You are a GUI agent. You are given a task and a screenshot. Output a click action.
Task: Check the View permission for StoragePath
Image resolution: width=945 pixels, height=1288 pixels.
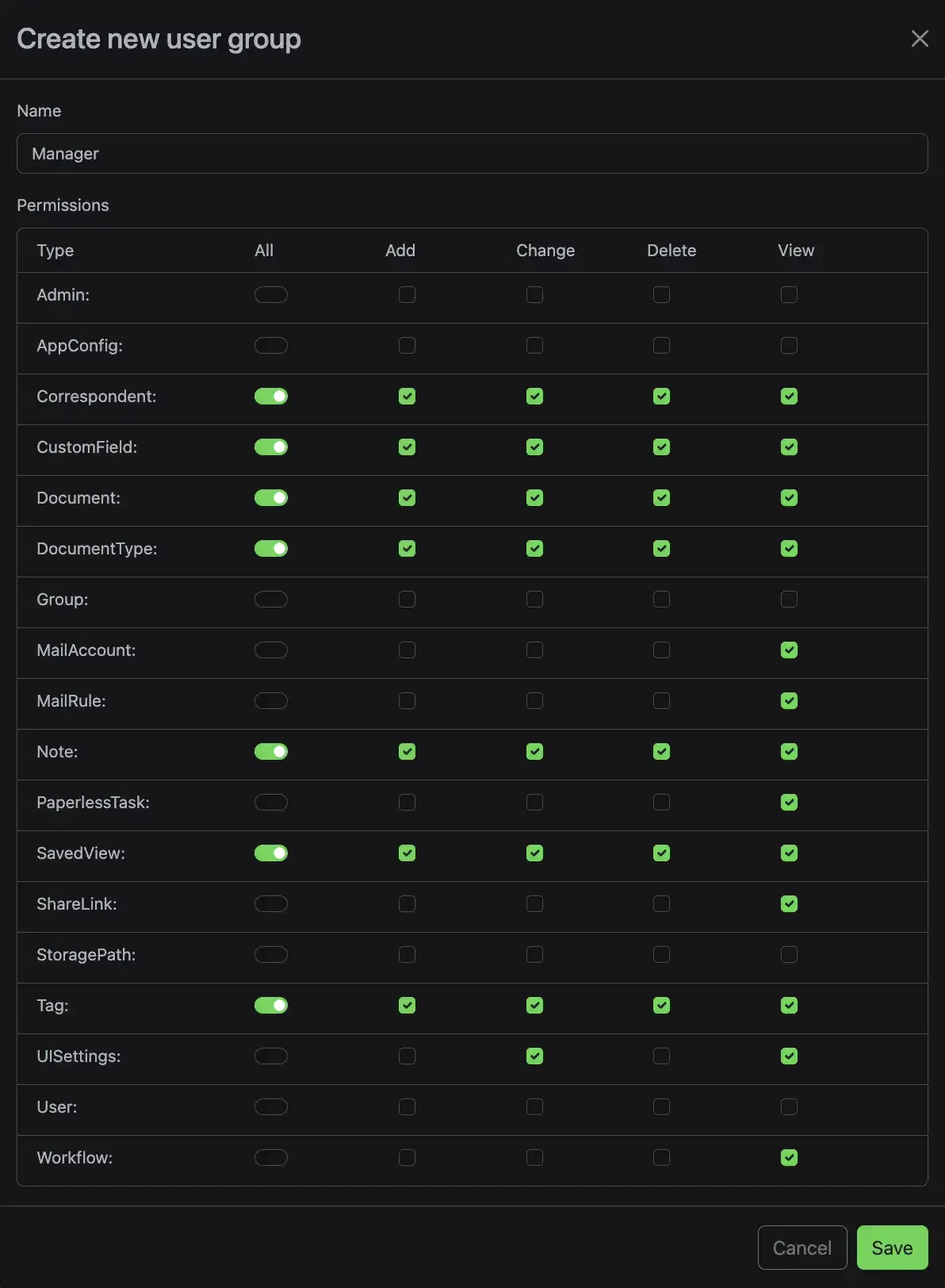pos(789,955)
